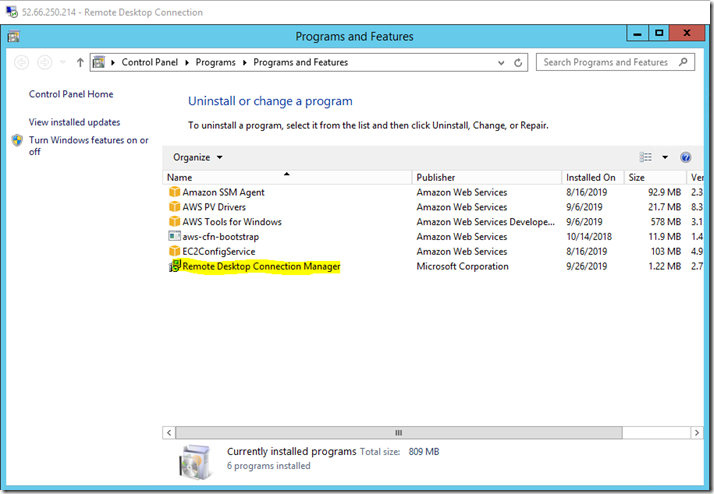Select the Programs and Features breadcrumb
This screenshot has height=494, width=714.
(x=301, y=62)
